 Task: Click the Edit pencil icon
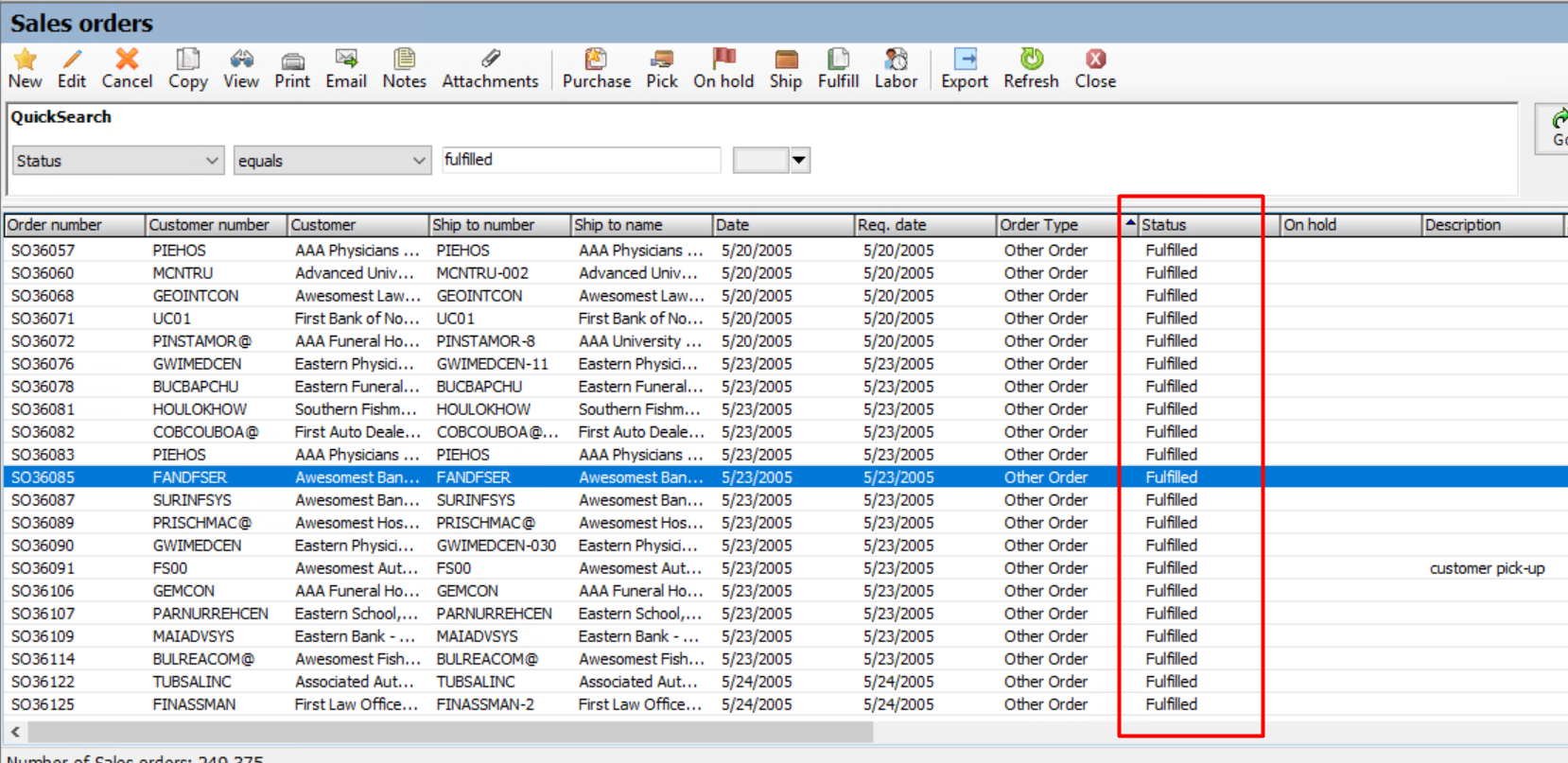click(x=72, y=60)
